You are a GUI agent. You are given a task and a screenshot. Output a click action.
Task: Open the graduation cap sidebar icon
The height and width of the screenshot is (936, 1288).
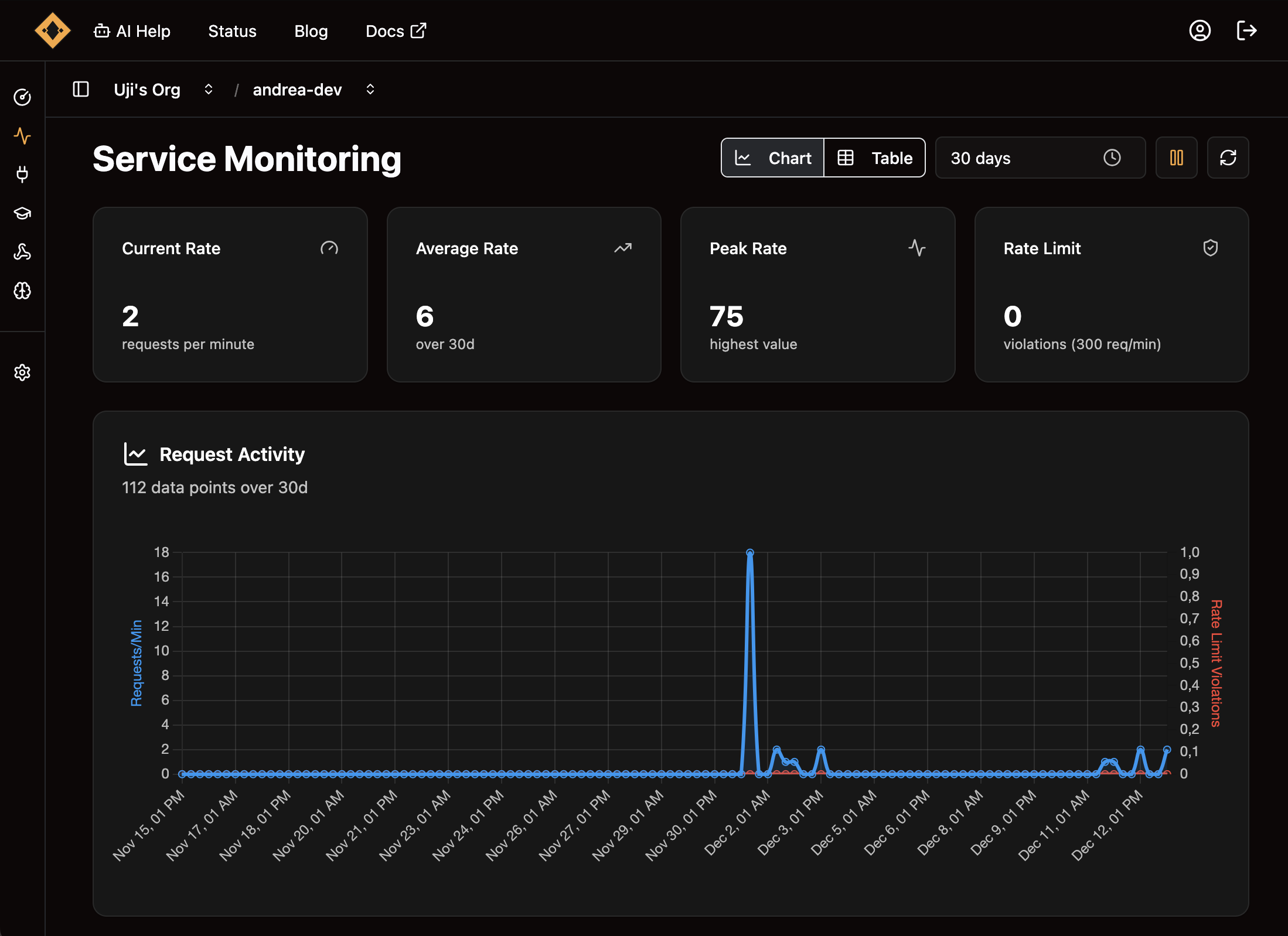tap(22, 213)
